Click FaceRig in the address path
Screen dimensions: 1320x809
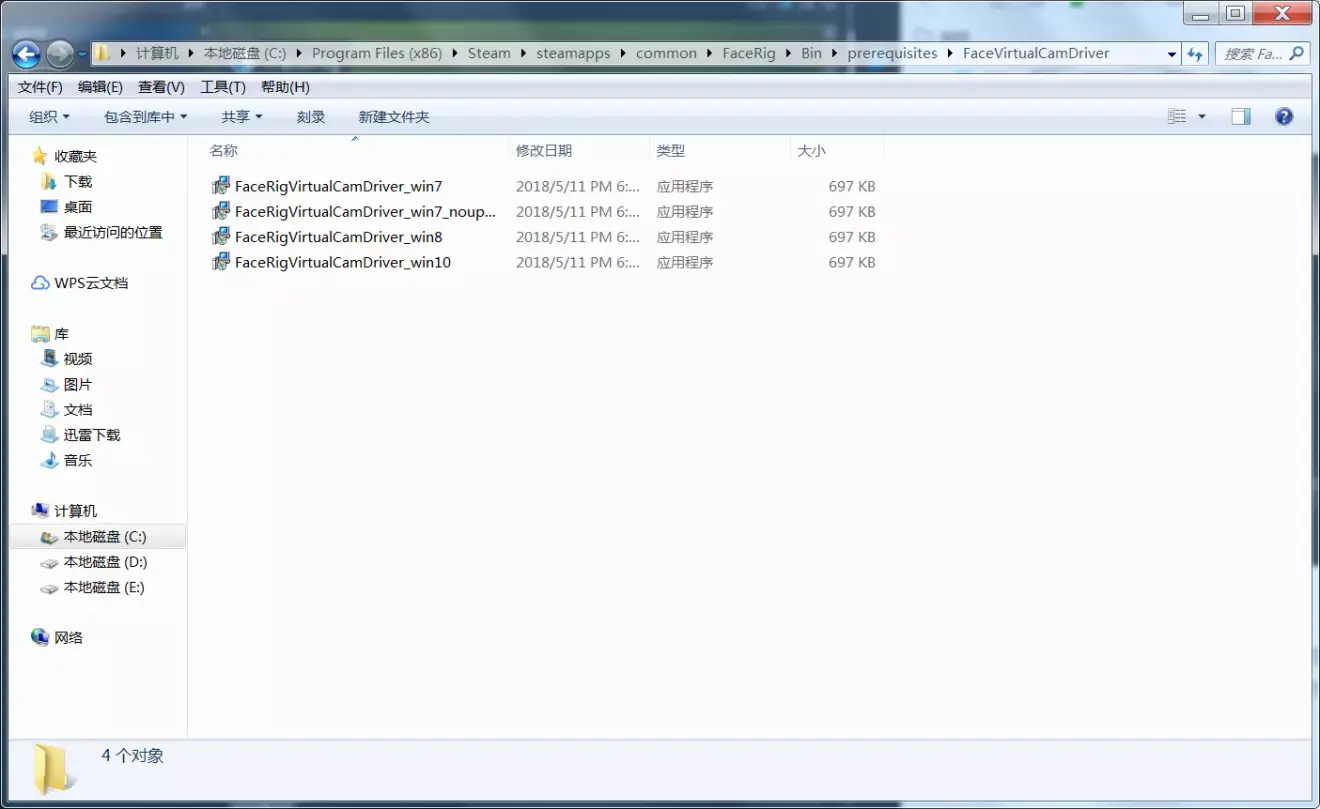tap(749, 54)
